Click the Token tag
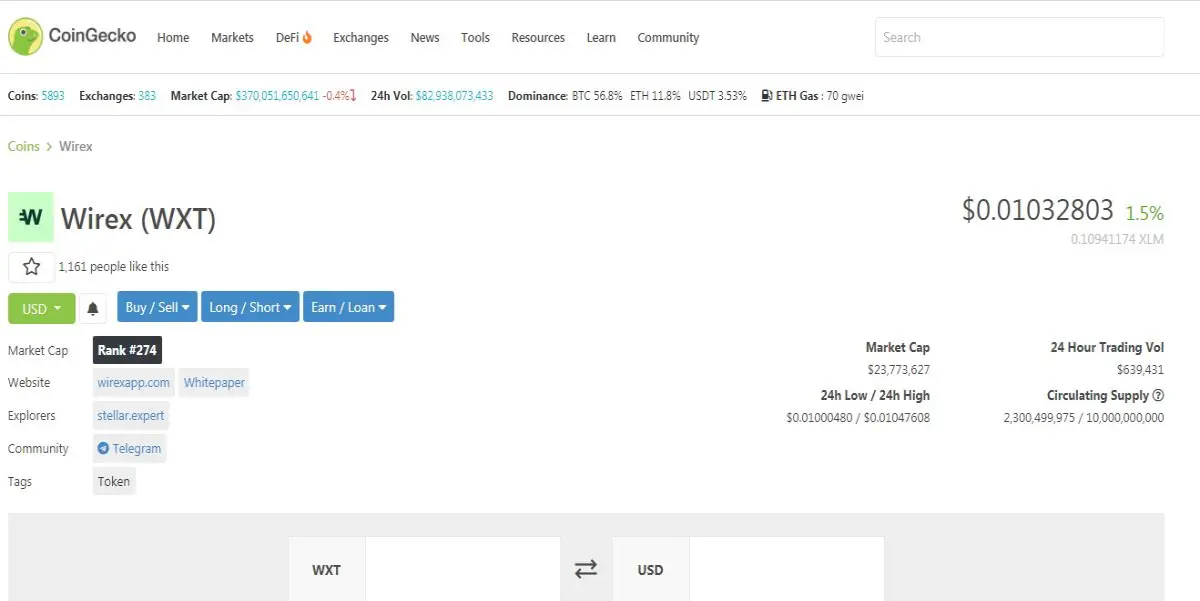Screen dimensions: 1200x601 click(x=114, y=482)
